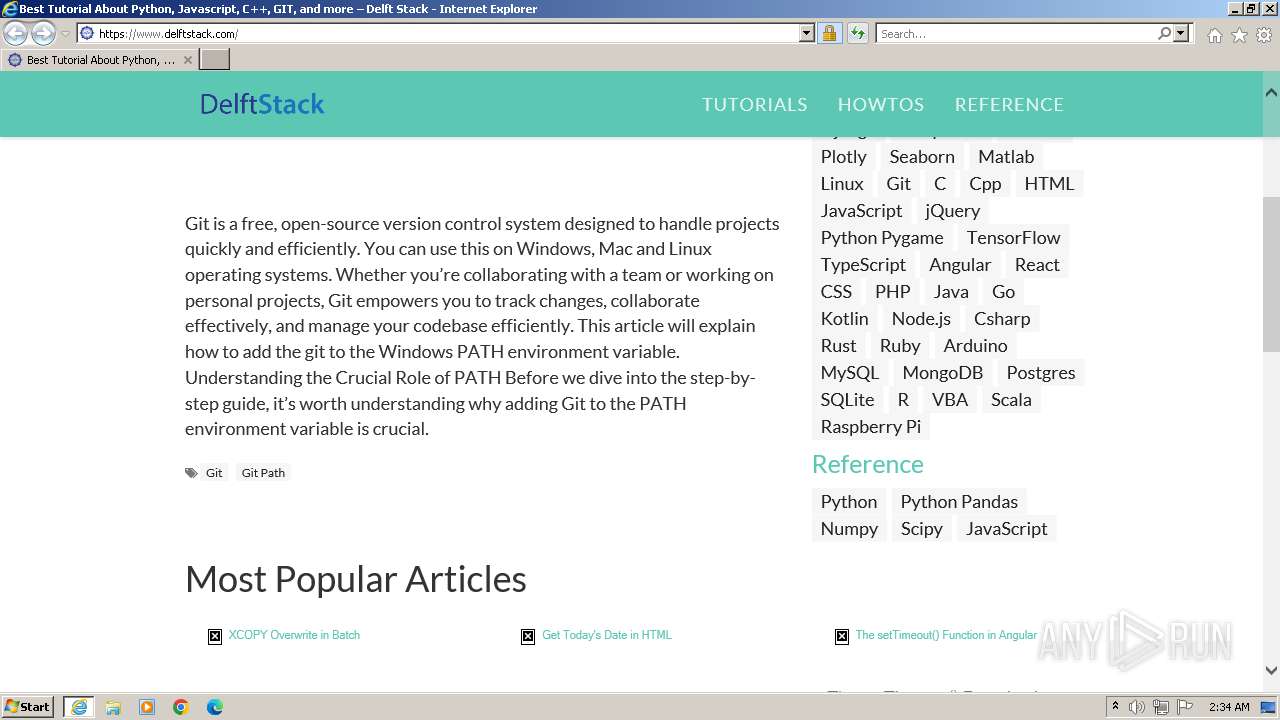Click the Git tag below the article
Image resolution: width=1280 pixels, height=720 pixels.
[x=214, y=473]
